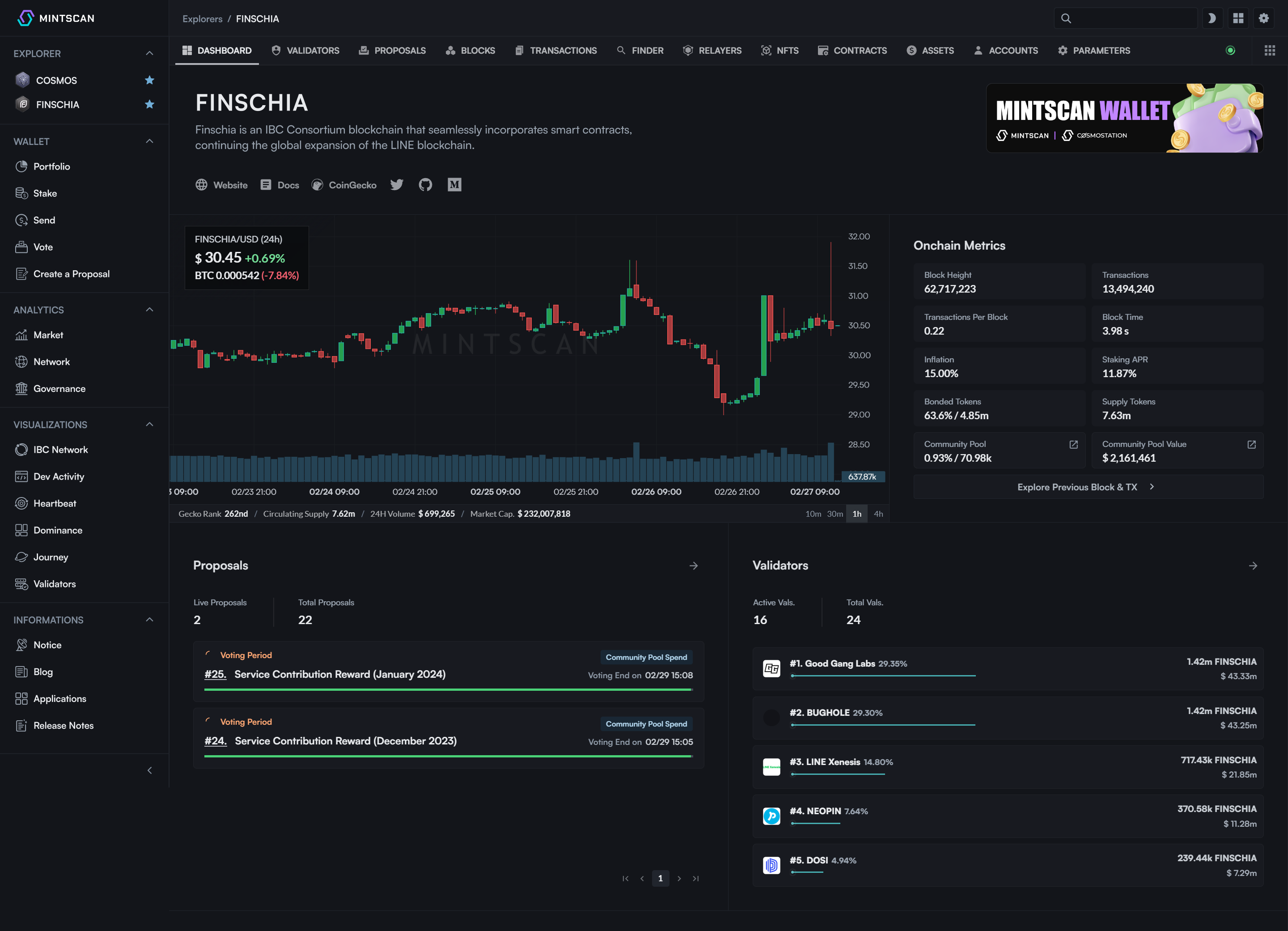Open Finschia's GitHub via the GitHub icon
Image resolution: width=1288 pixels, height=931 pixels.
[425, 185]
